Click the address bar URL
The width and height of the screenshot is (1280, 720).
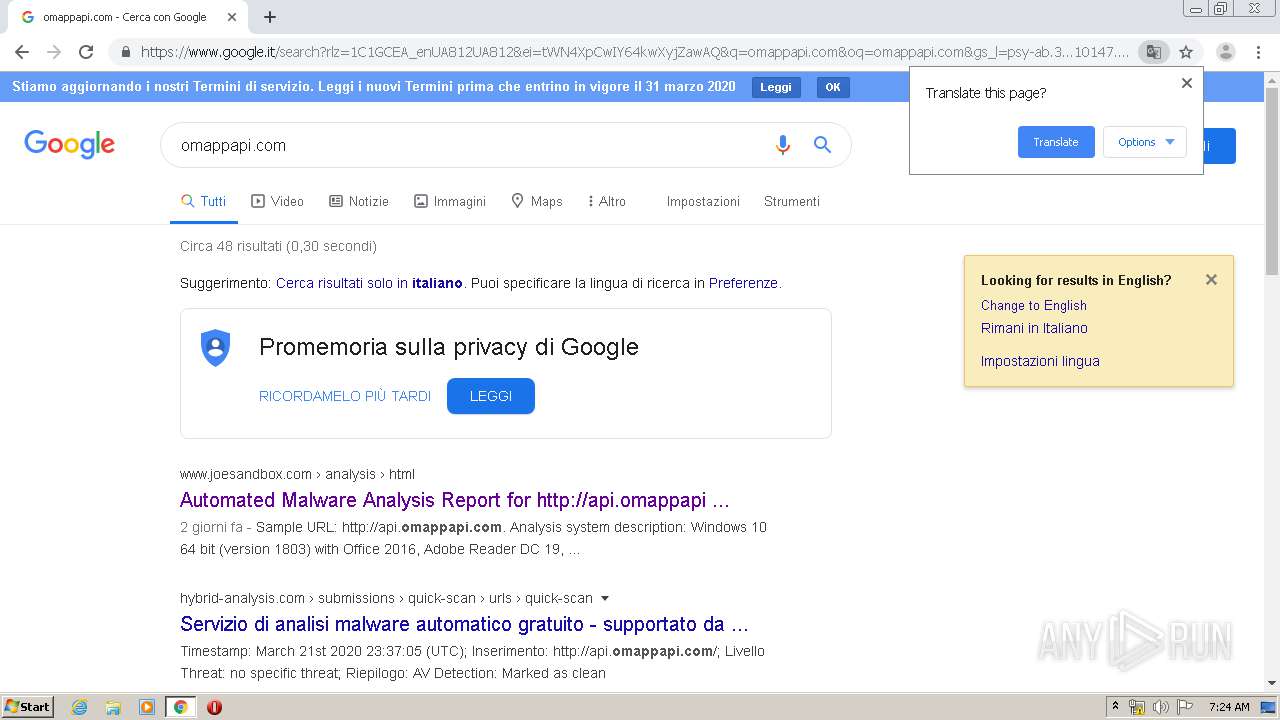point(634,52)
